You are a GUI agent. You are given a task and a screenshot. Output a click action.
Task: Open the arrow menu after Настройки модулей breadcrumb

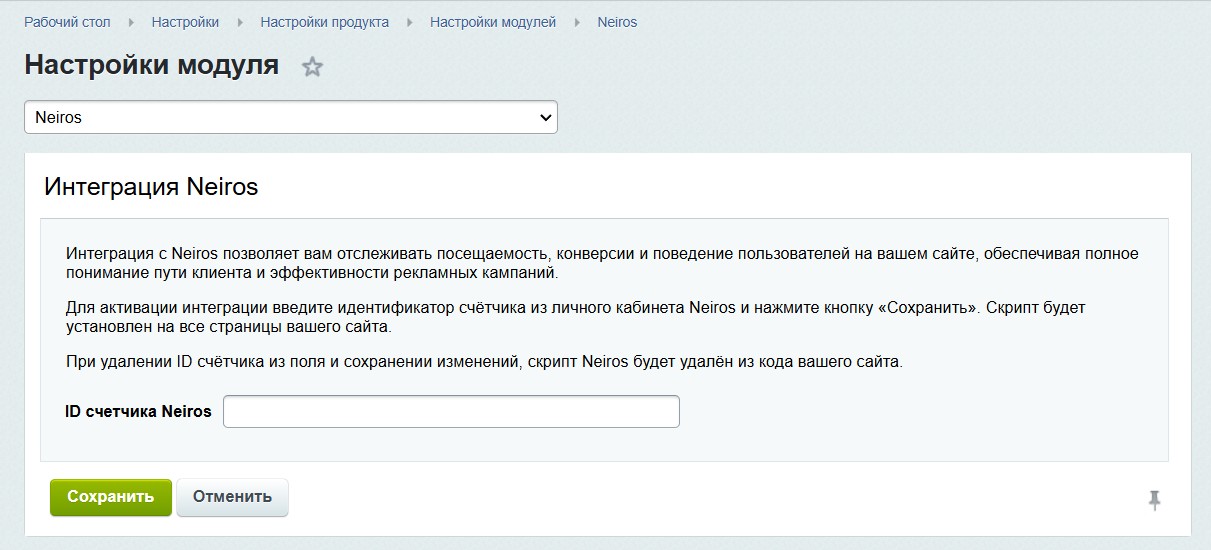click(x=577, y=22)
